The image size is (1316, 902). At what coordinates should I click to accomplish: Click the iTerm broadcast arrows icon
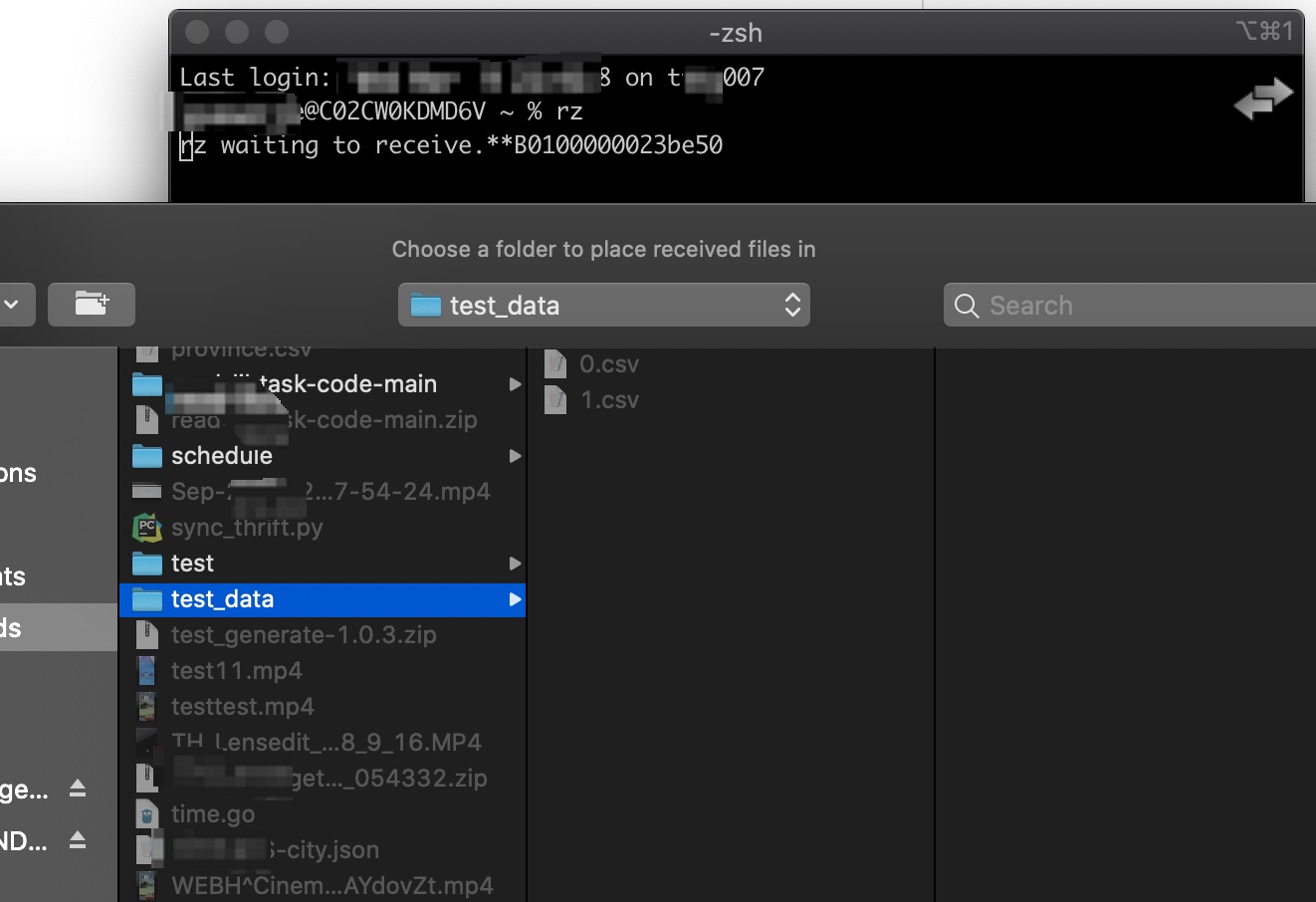1262,100
